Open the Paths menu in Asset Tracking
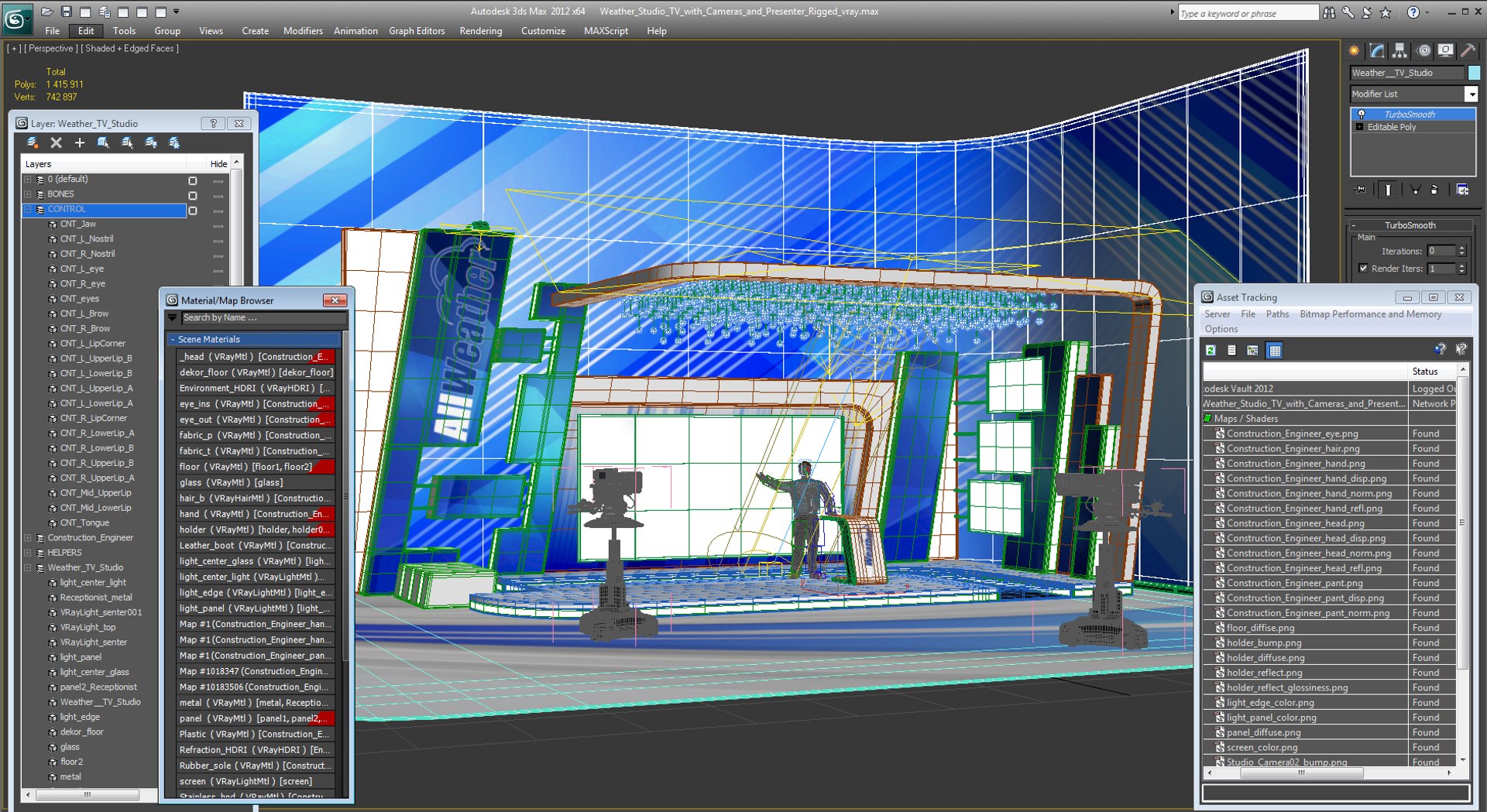This screenshot has height=812, width=1487. 1277,314
